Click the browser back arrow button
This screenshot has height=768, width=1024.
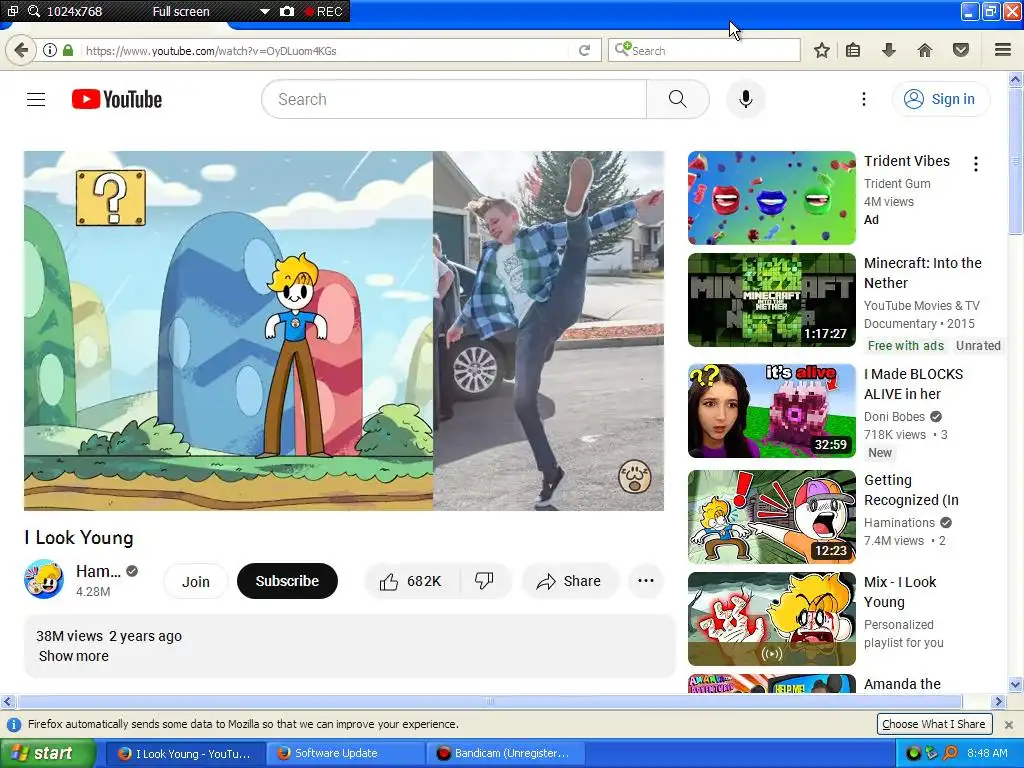coord(21,50)
